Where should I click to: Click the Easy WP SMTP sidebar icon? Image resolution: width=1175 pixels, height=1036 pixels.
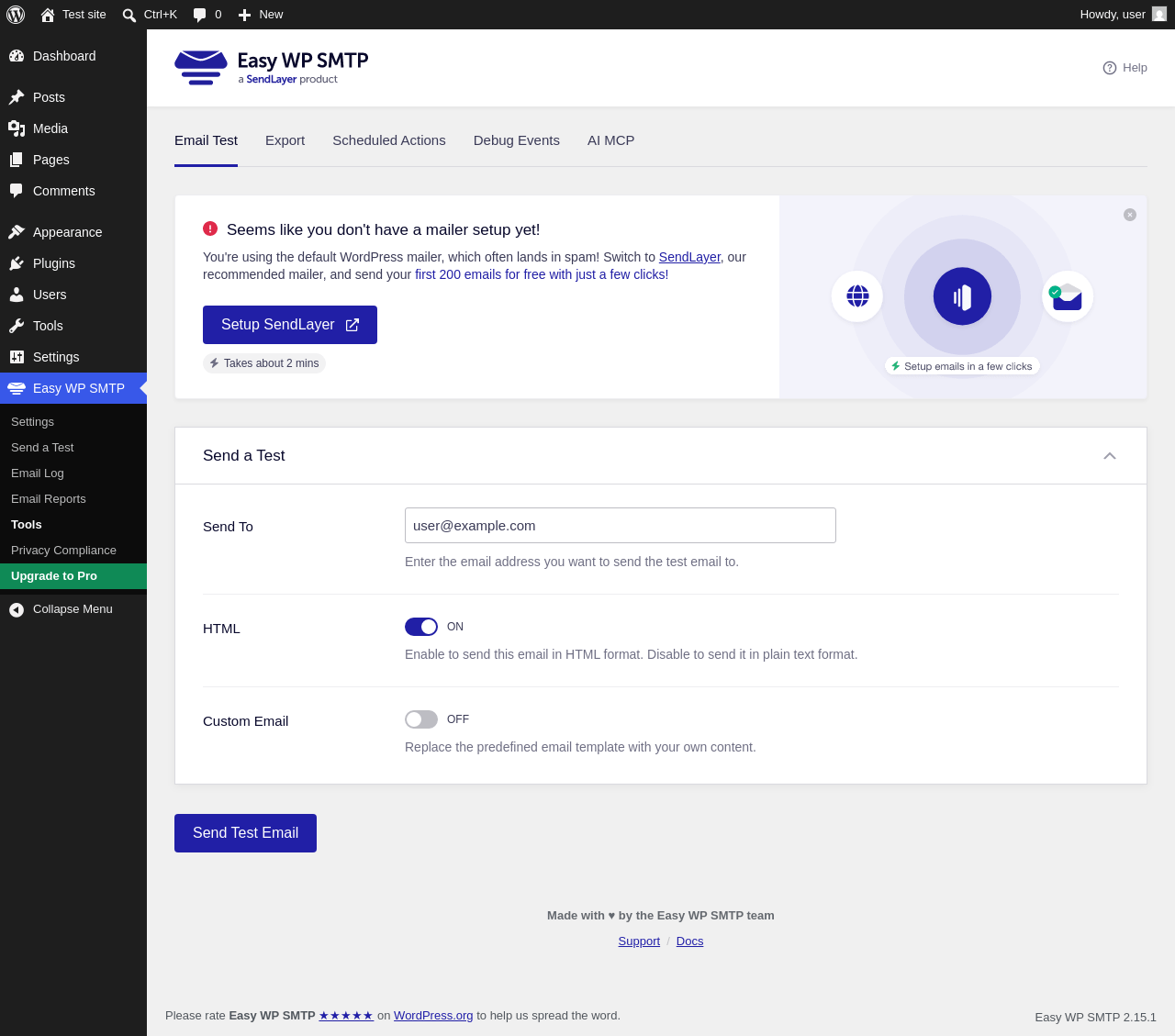point(17,388)
